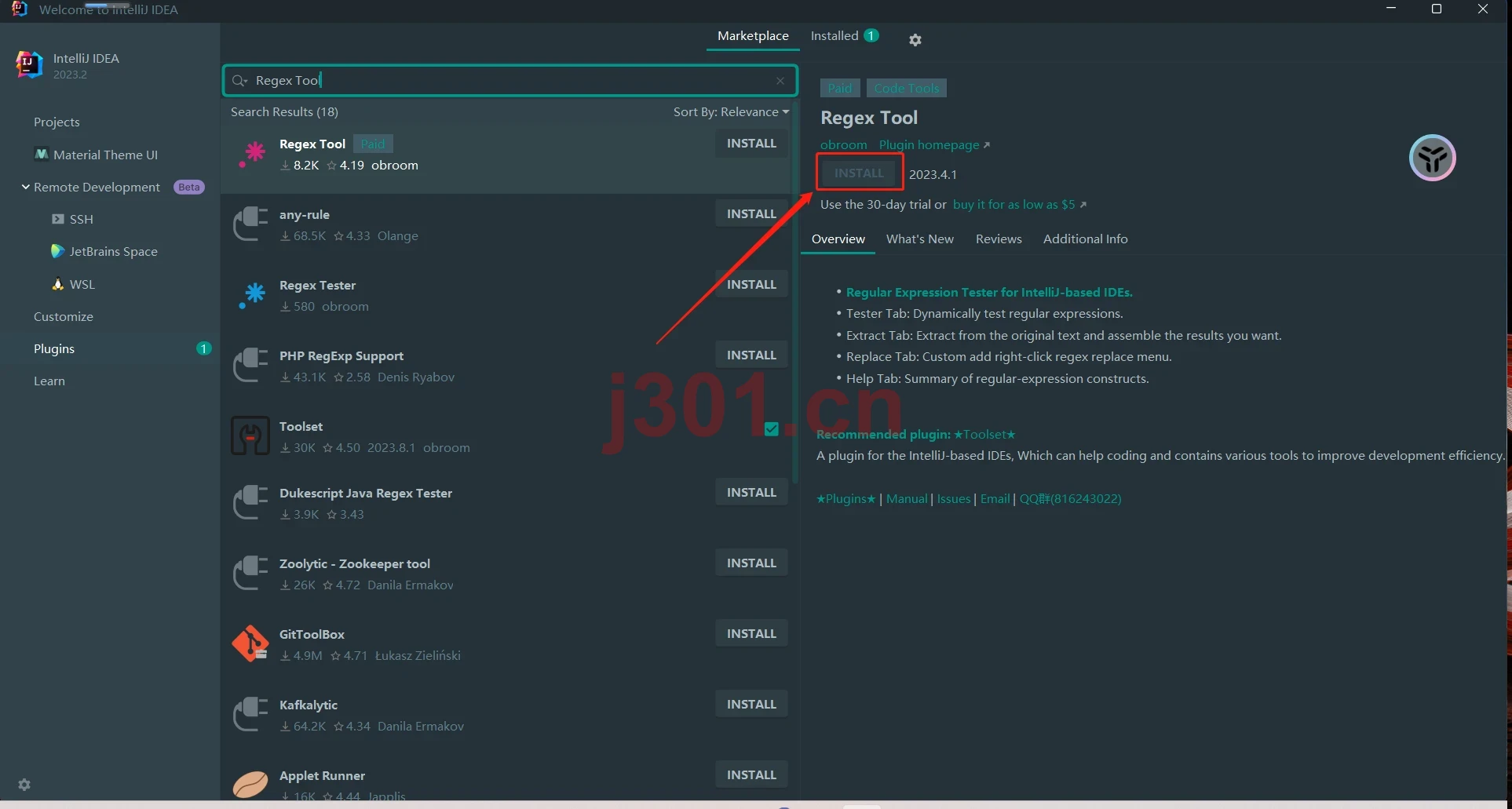Click the Code Tools tag
The image size is (1512, 809).
(907, 88)
